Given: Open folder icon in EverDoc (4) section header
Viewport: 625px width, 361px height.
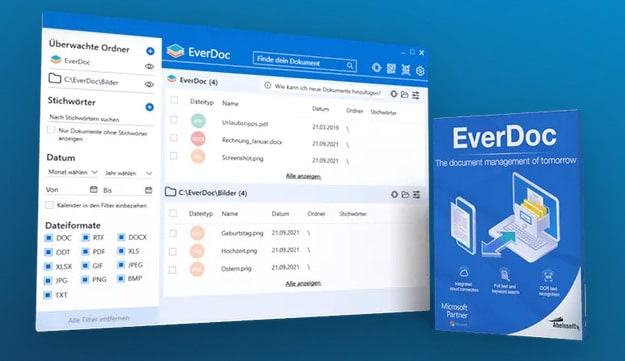Looking at the screenshot, I should [x=405, y=94].
